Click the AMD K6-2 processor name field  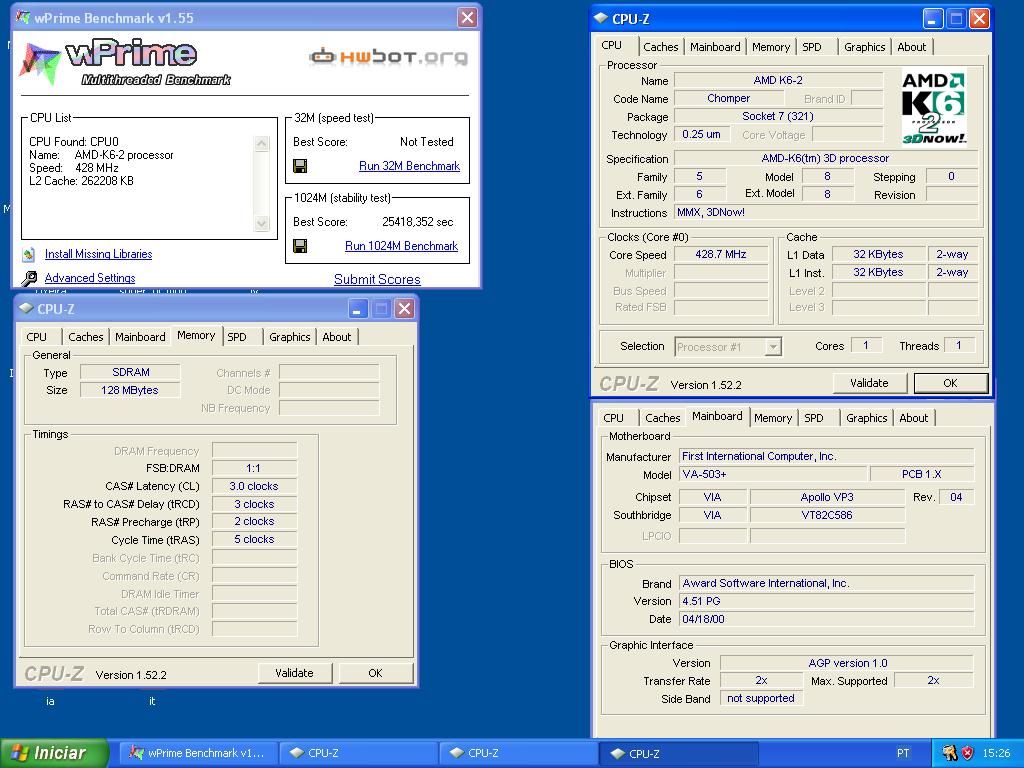(x=778, y=80)
